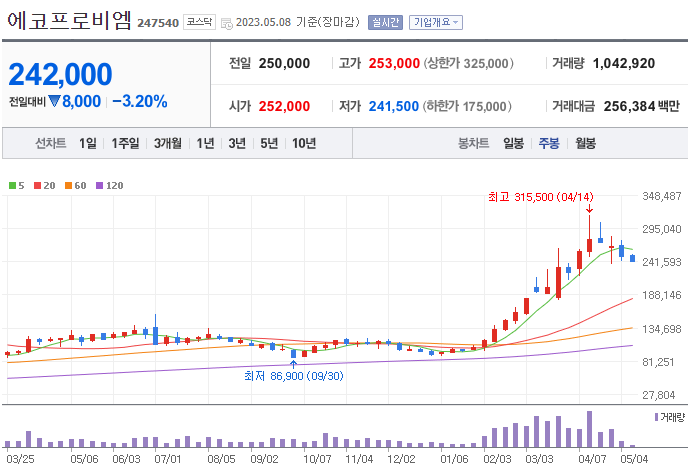Click the 전일 value 250,000
The image size is (688, 475).
(x=284, y=64)
